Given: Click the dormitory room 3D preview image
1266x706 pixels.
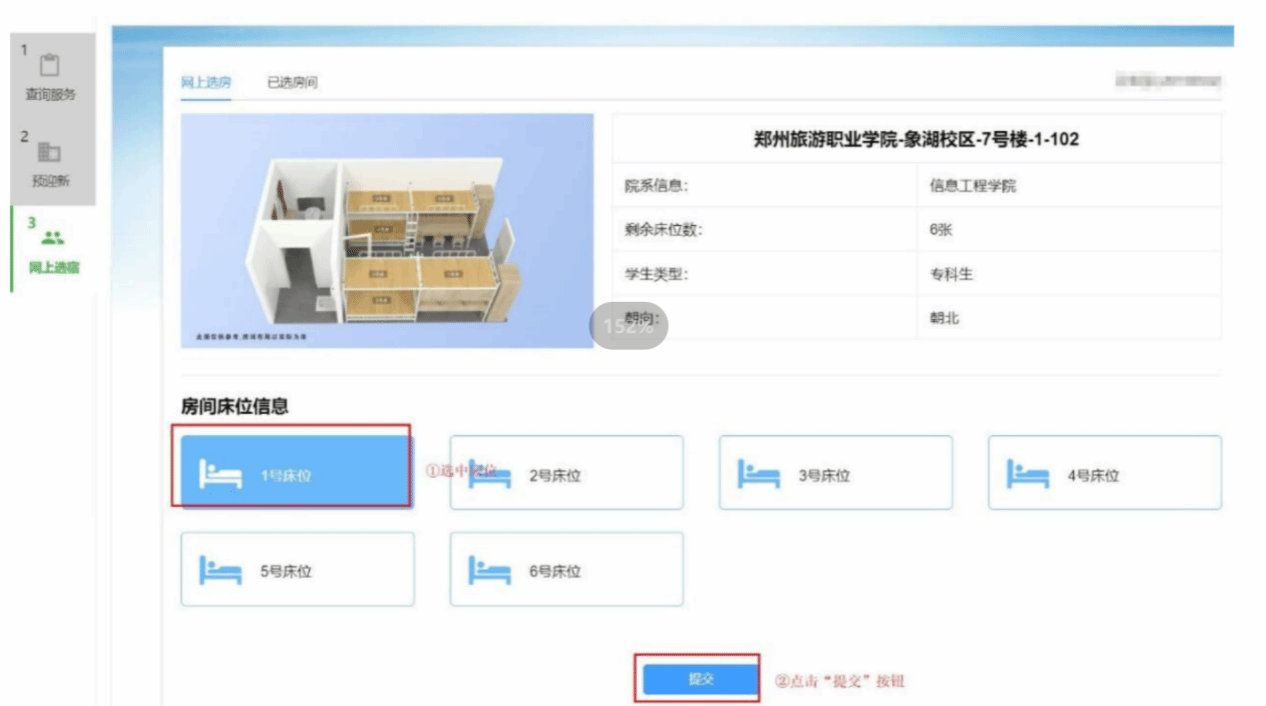Looking at the screenshot, I should [387, 230].
